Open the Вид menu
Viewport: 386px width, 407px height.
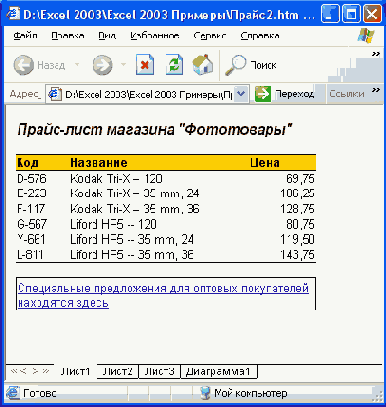coord(107,35)
